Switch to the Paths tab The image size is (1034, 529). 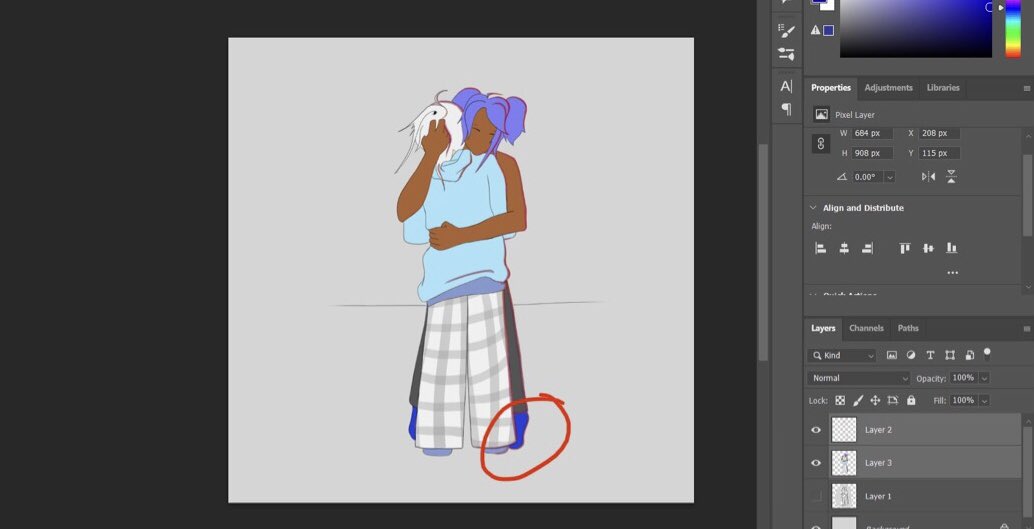(908, 328)
